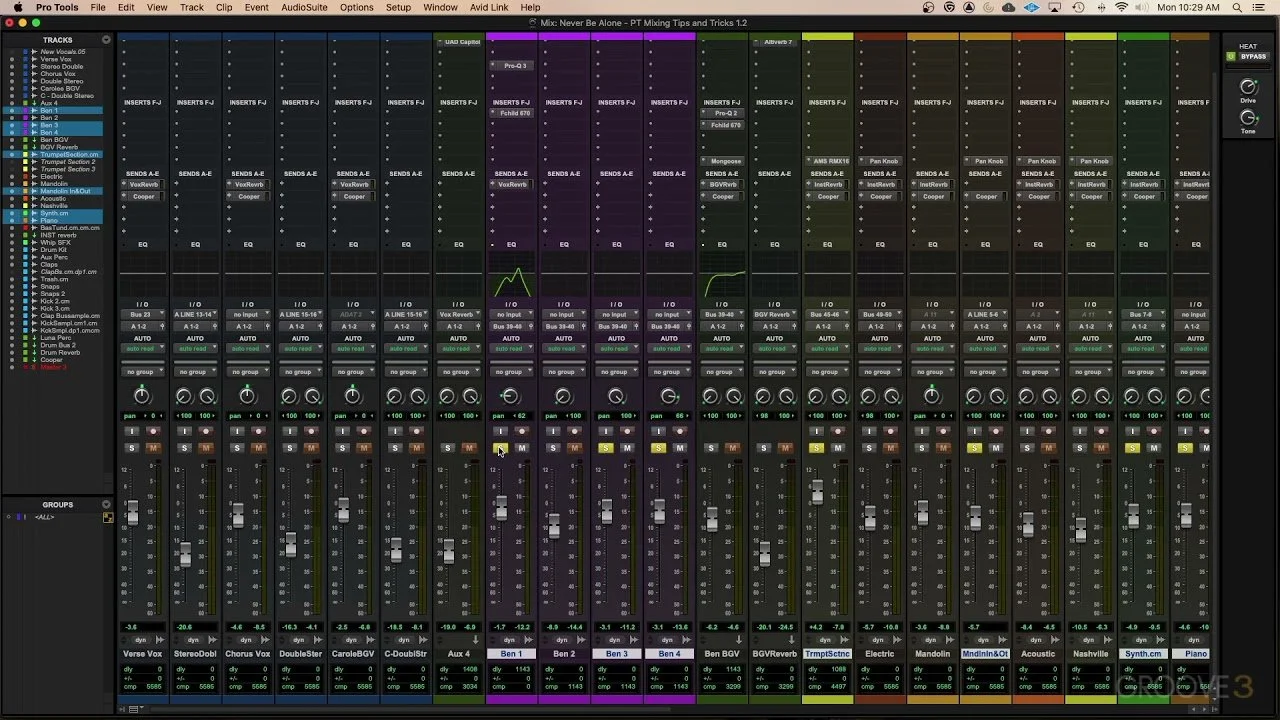
Task: Select Master 3 in tracks list
Action: coord(54,367)
